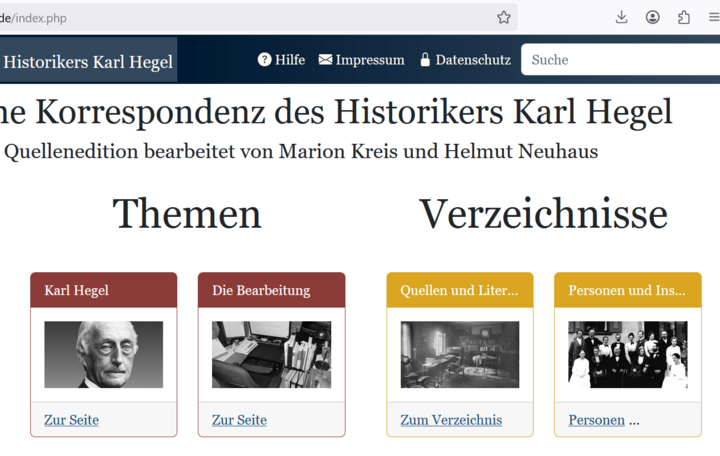Screen dimensions: 720x456
Task: Click the Quellen und Literatur room photo
Action: coord(459,354)
